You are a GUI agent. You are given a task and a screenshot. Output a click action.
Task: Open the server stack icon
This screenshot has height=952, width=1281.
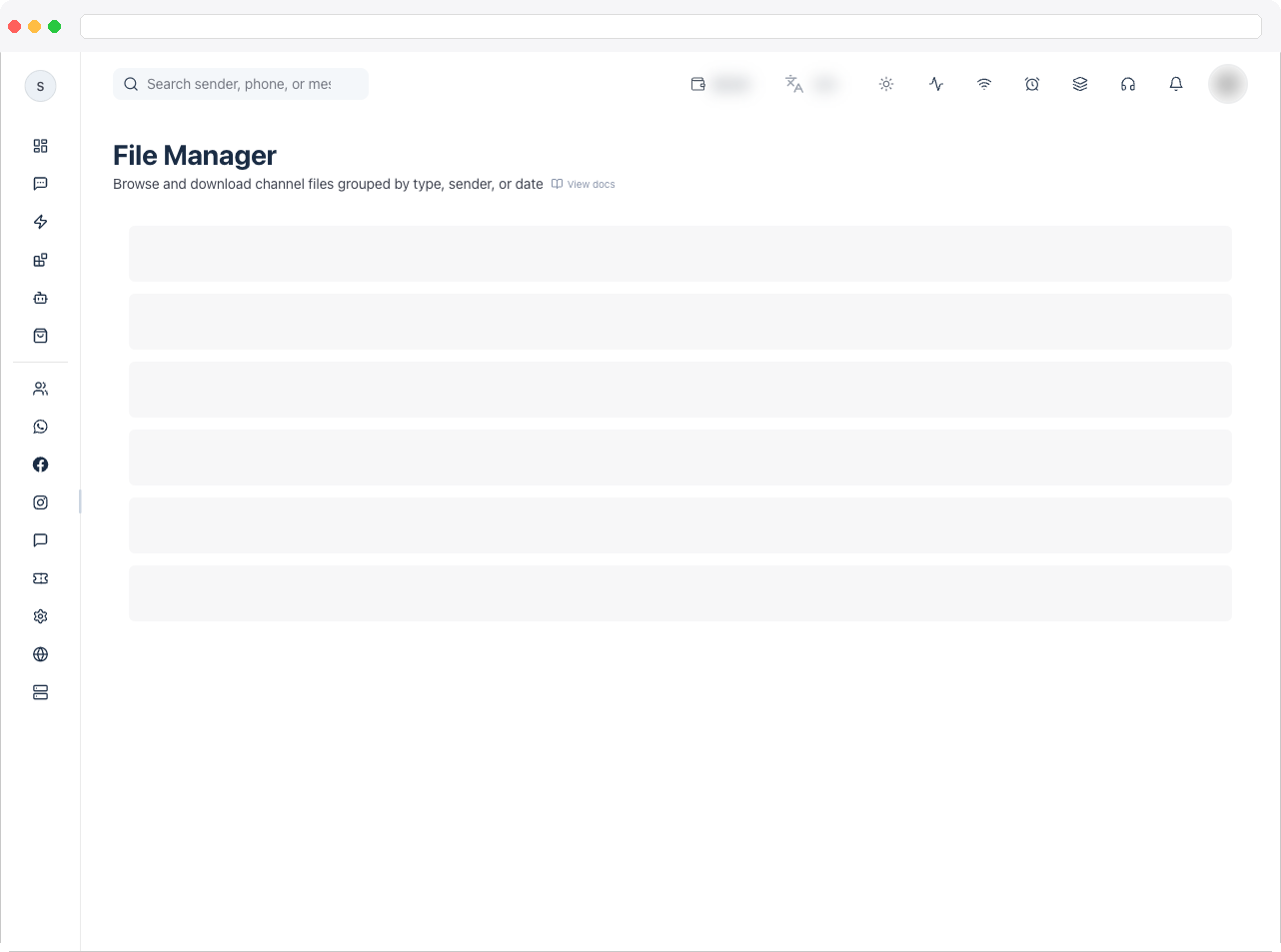click(40, 692)
